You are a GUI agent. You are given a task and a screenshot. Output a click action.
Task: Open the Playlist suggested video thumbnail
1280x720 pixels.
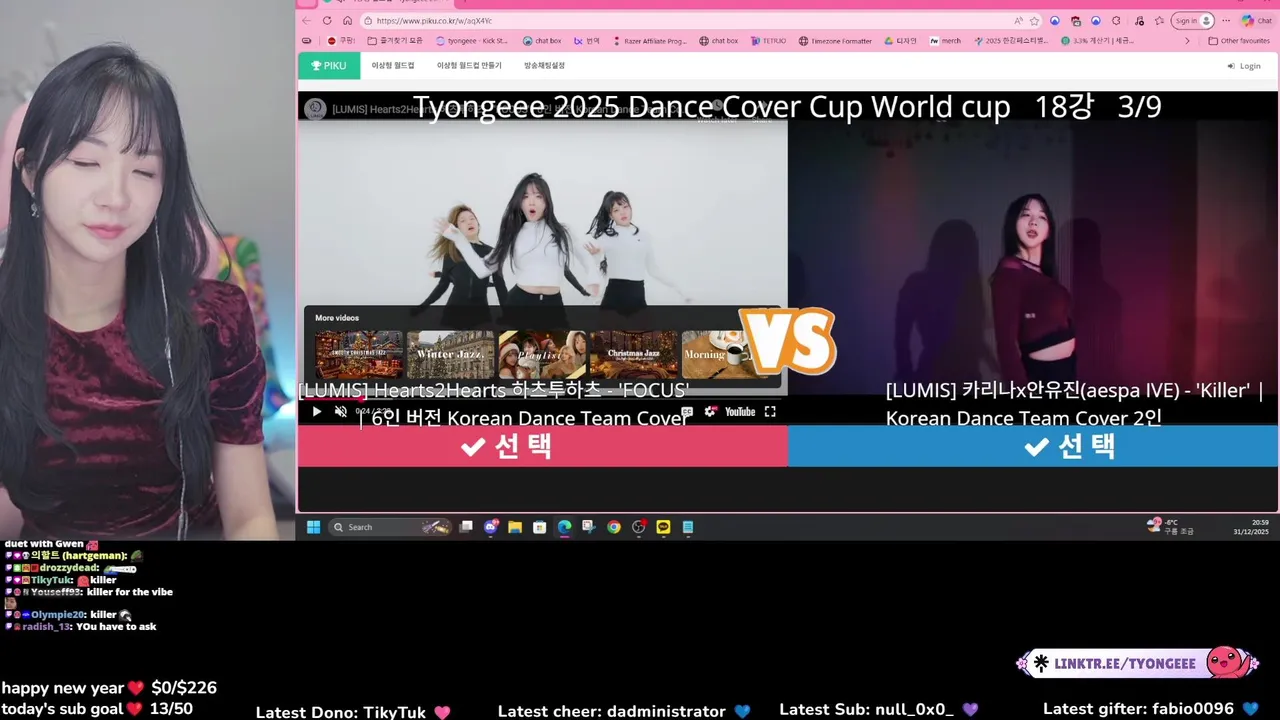pyautogui.click(x=542, y=354)
